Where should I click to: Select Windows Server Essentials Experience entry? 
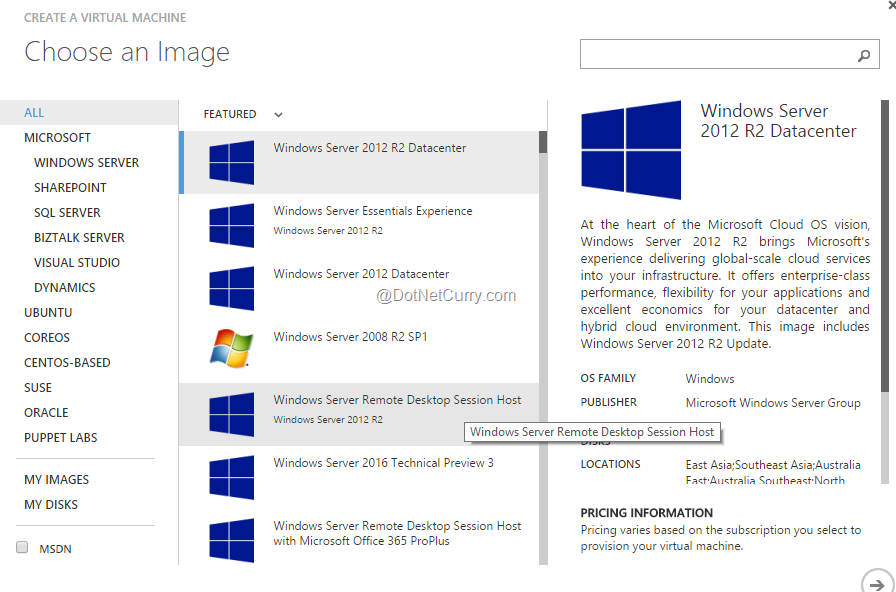pyautogui.click(x=359, y=225)
